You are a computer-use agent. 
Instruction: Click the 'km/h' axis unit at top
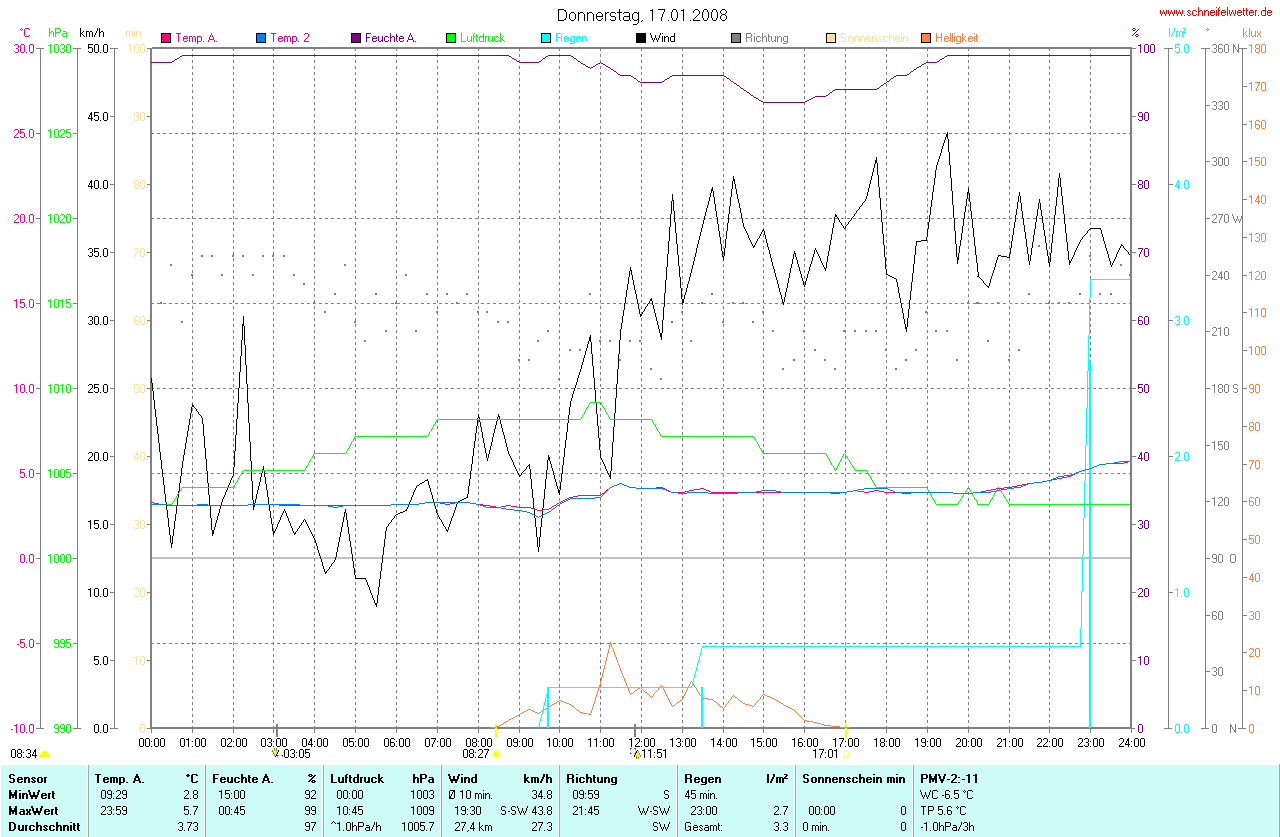pos(92,33)
